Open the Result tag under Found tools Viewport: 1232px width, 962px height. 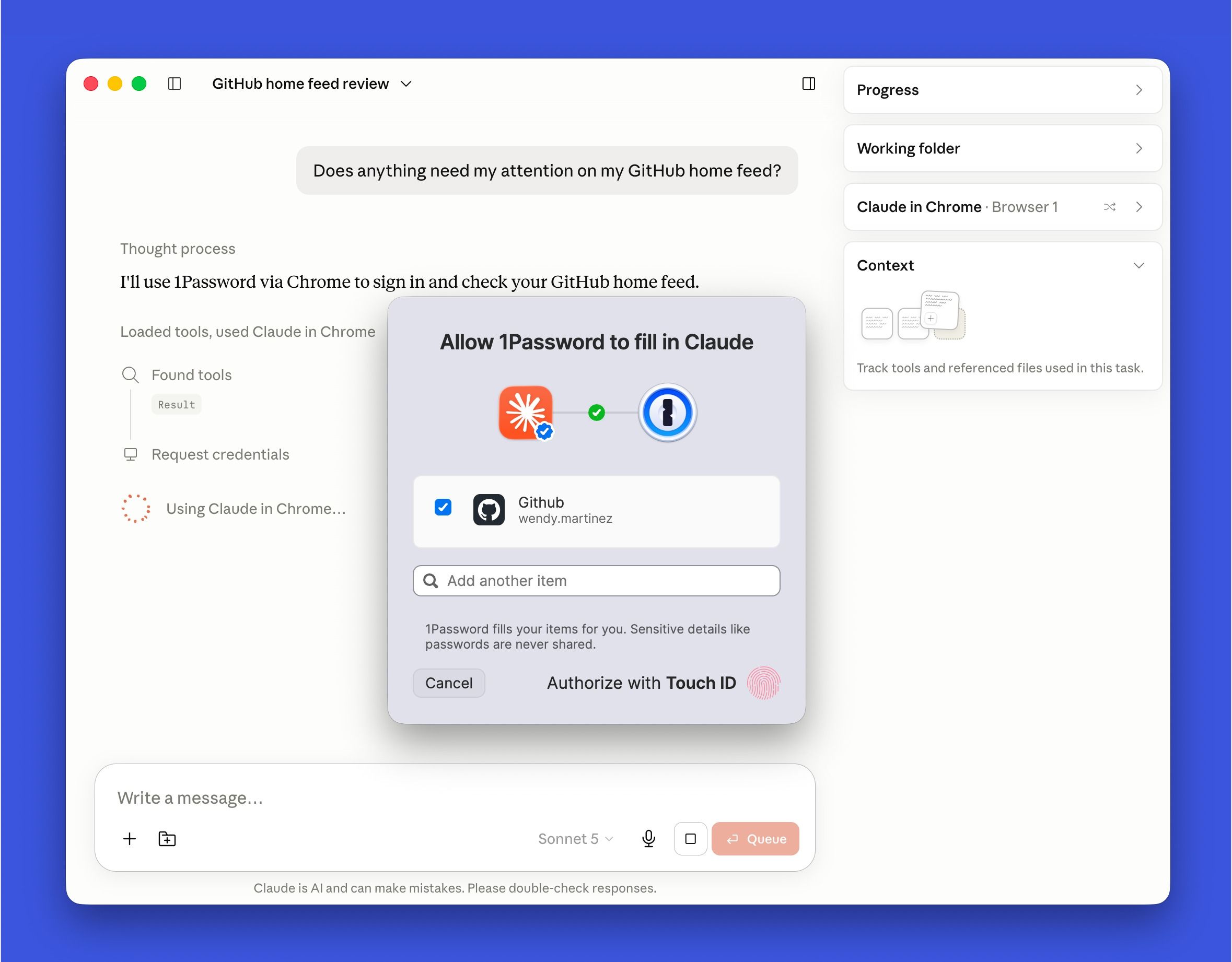pos(177,405)
